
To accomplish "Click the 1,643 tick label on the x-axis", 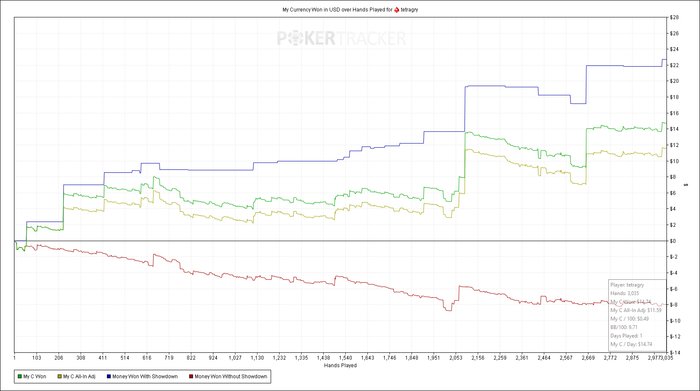I will coord(367,358).
